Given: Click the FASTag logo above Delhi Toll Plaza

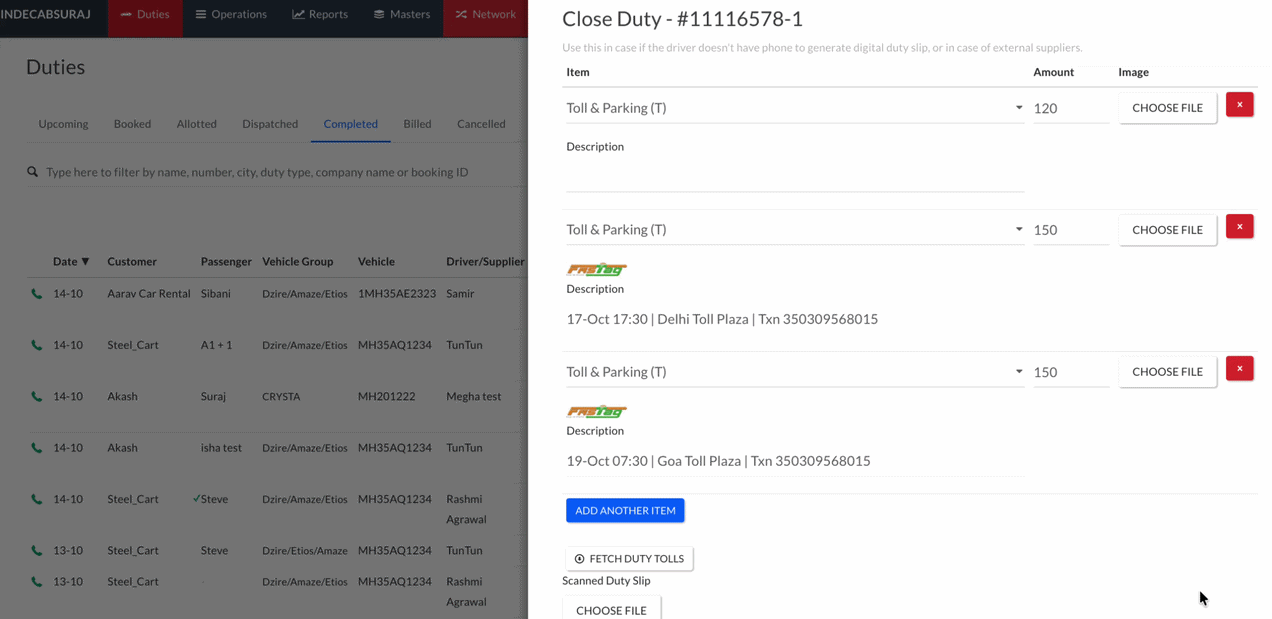Looking at the screenshot, I should point(597,269).
